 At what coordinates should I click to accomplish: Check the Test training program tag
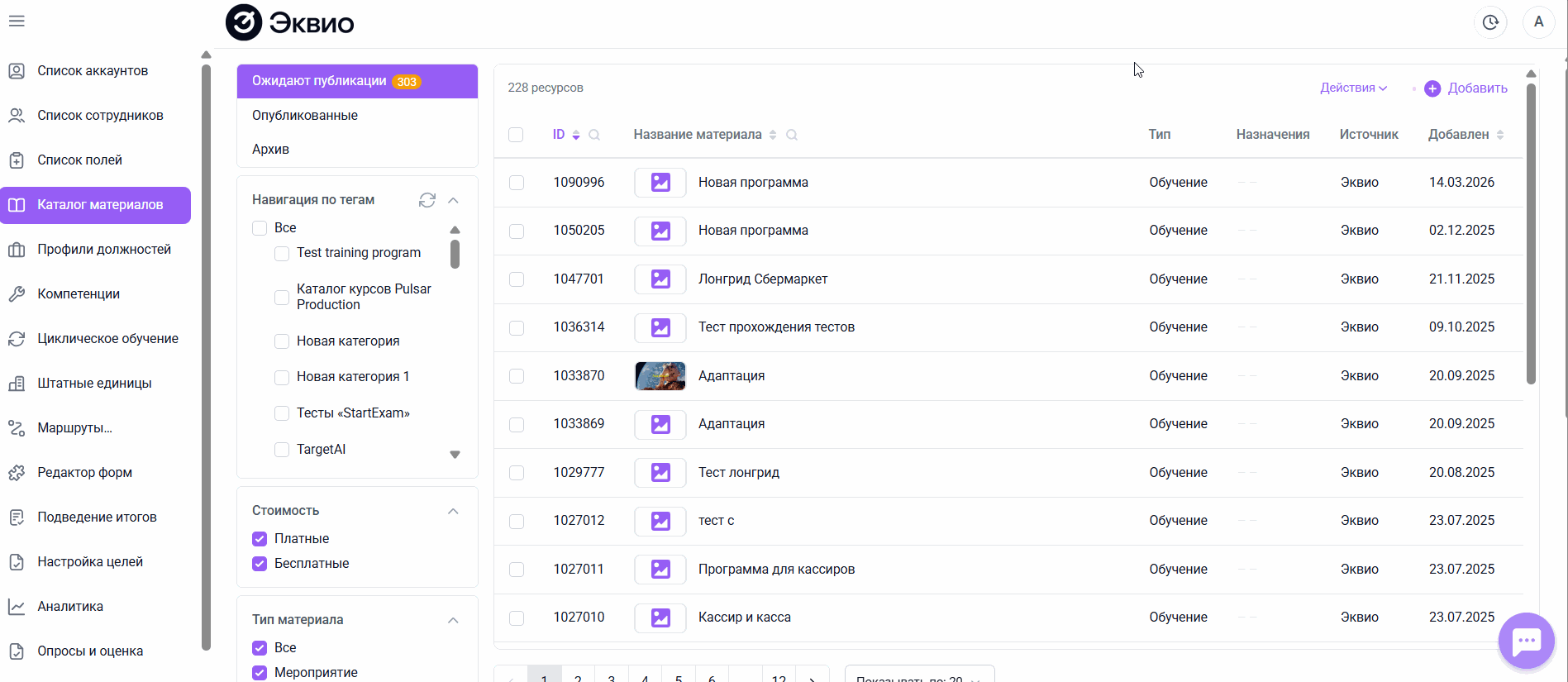282,253
